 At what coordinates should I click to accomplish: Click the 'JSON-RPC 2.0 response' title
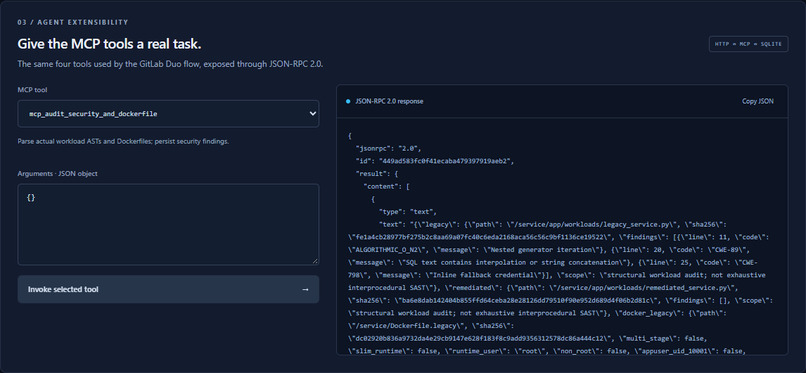[389, 101]
